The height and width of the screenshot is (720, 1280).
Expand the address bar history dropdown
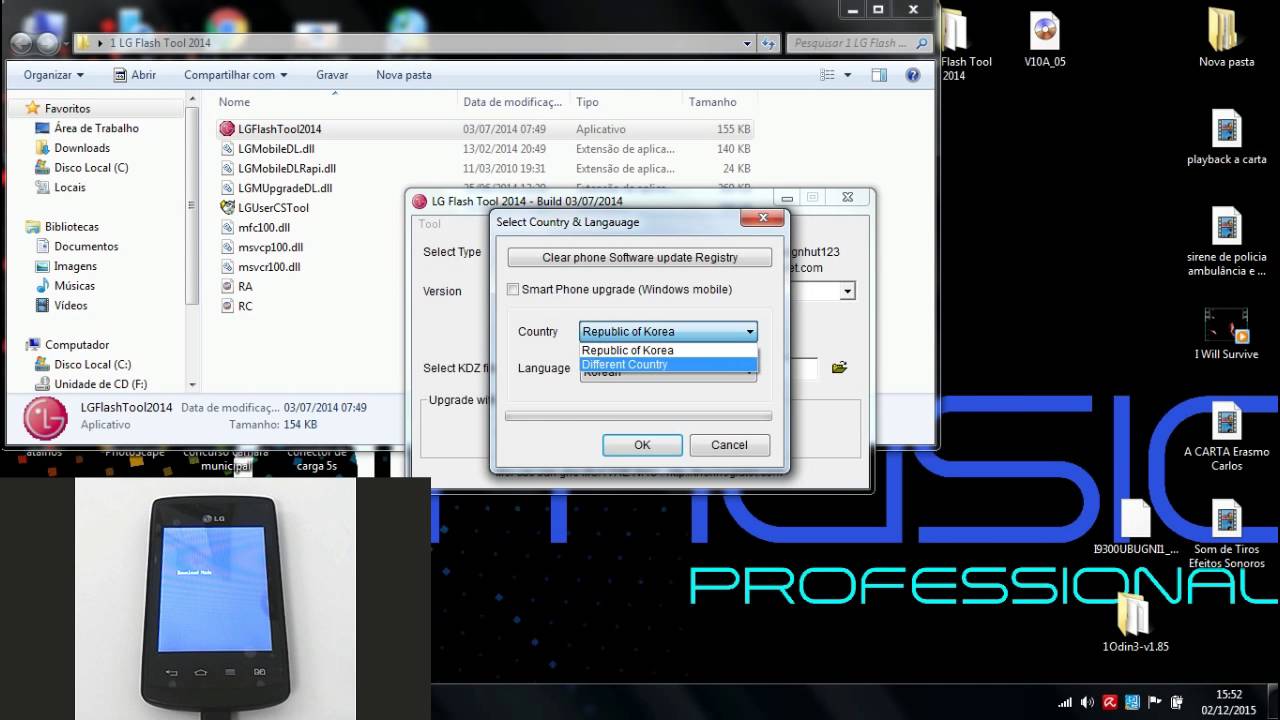click(747, 43)
